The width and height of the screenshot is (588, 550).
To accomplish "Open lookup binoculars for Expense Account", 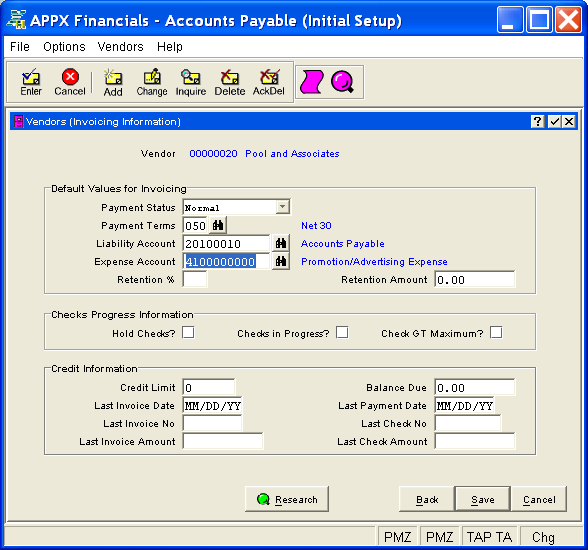I will tap(280, 261).
